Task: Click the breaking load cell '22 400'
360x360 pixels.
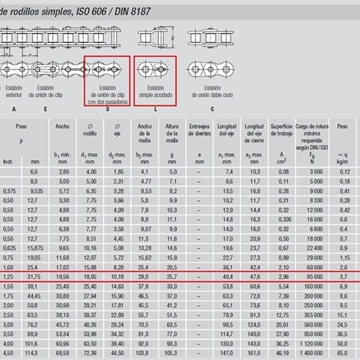Action: (x=315, y=248)
